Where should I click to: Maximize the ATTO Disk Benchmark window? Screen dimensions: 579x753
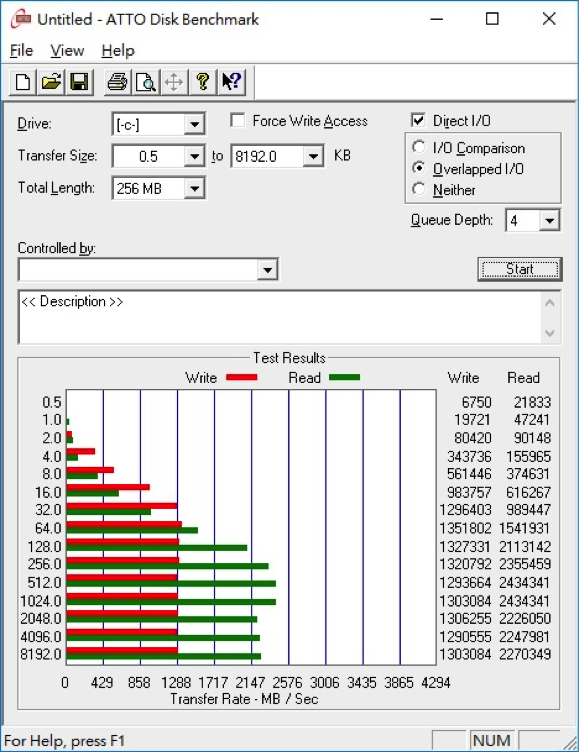492,19
